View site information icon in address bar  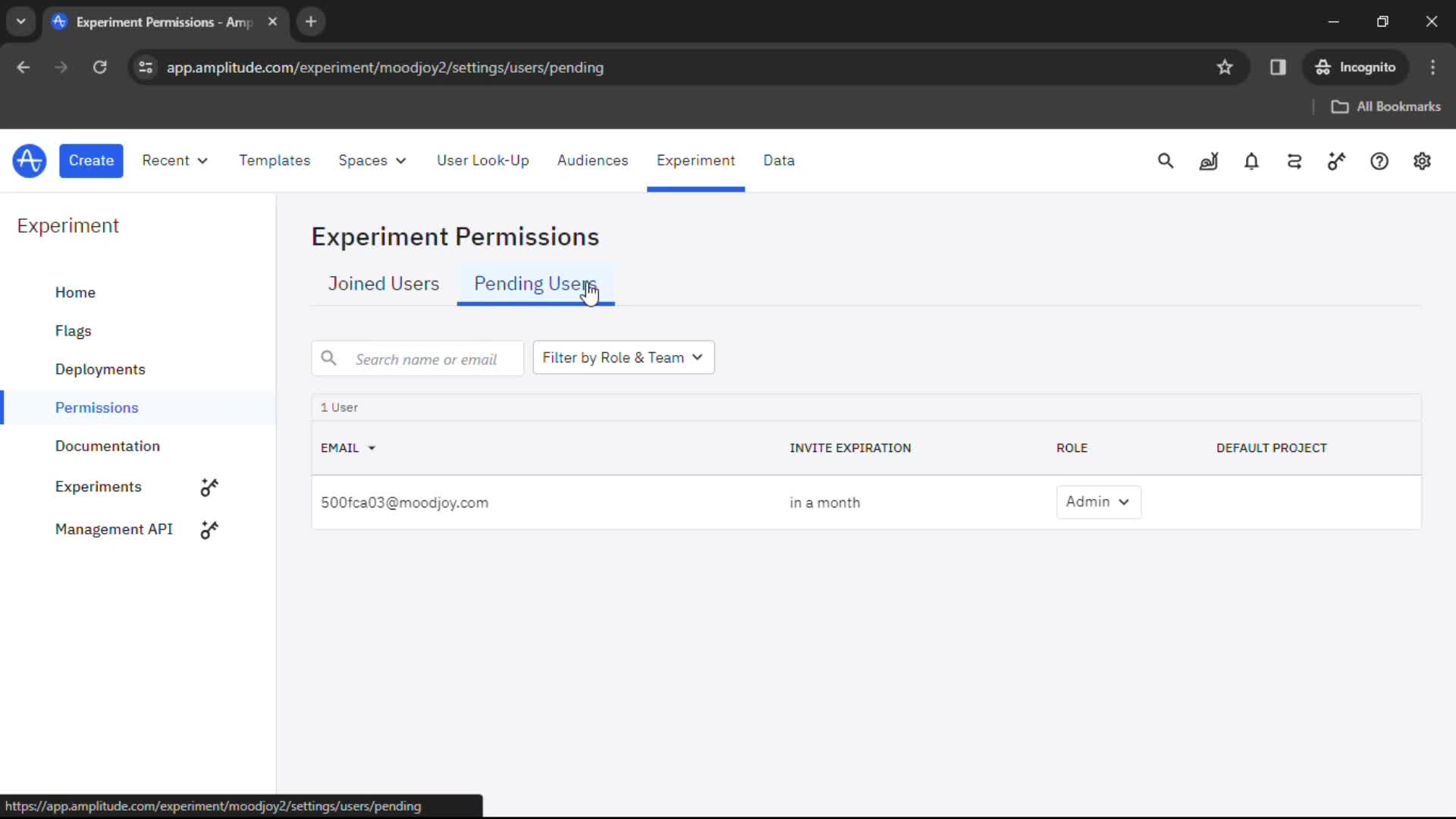[x=146, y=67]
